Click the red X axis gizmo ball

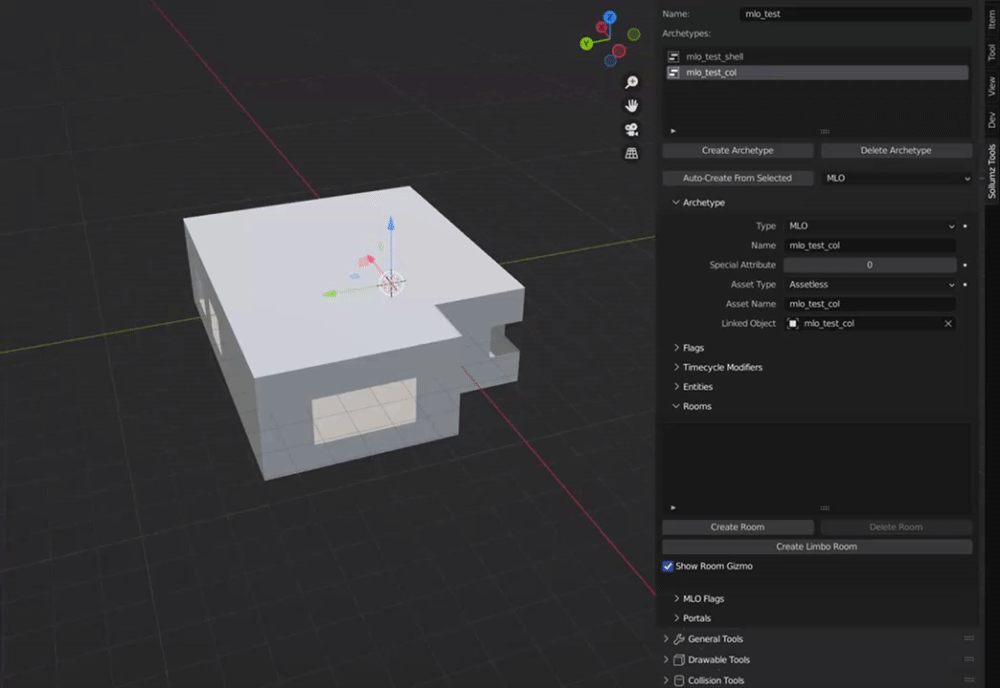[601, 27]
